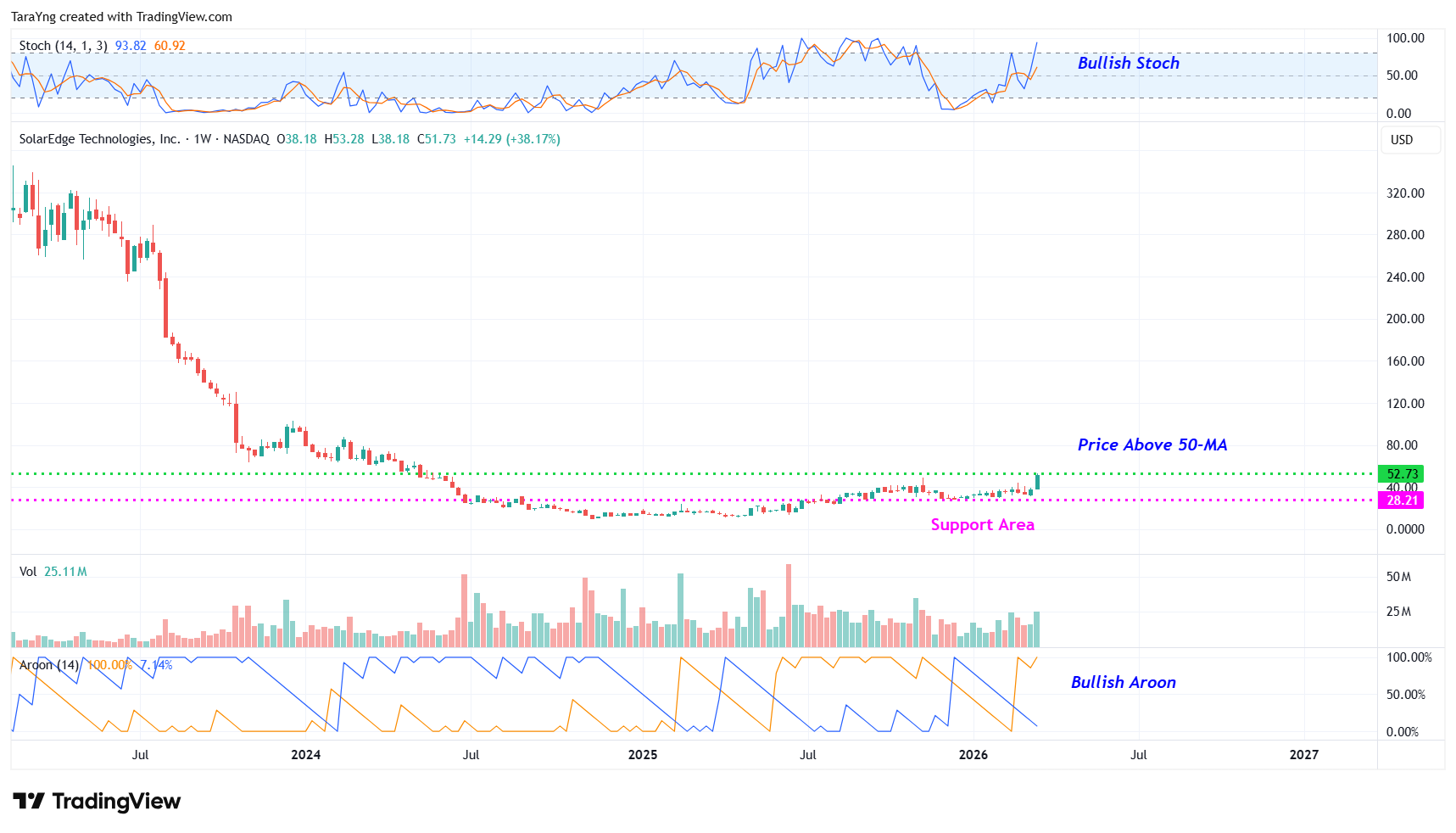Select the "Bullish Aroon" text annotation
1456x833 pixels.
point(1123,683)
